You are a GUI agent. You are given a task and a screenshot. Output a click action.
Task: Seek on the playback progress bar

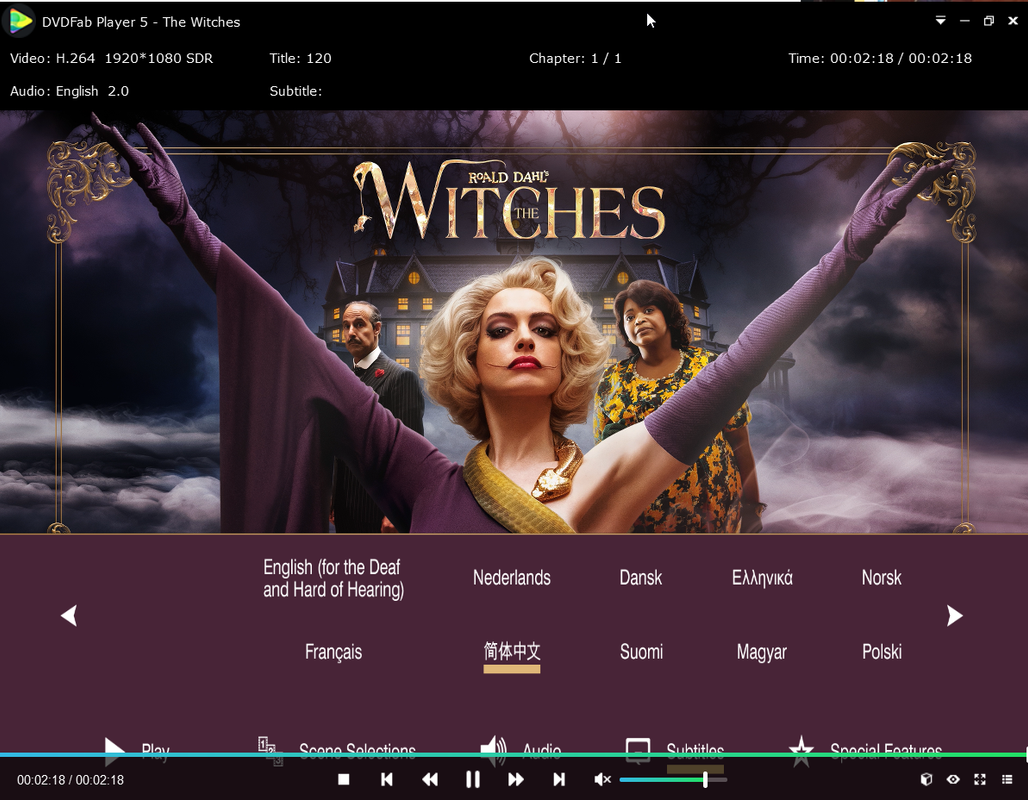[514, 755]
